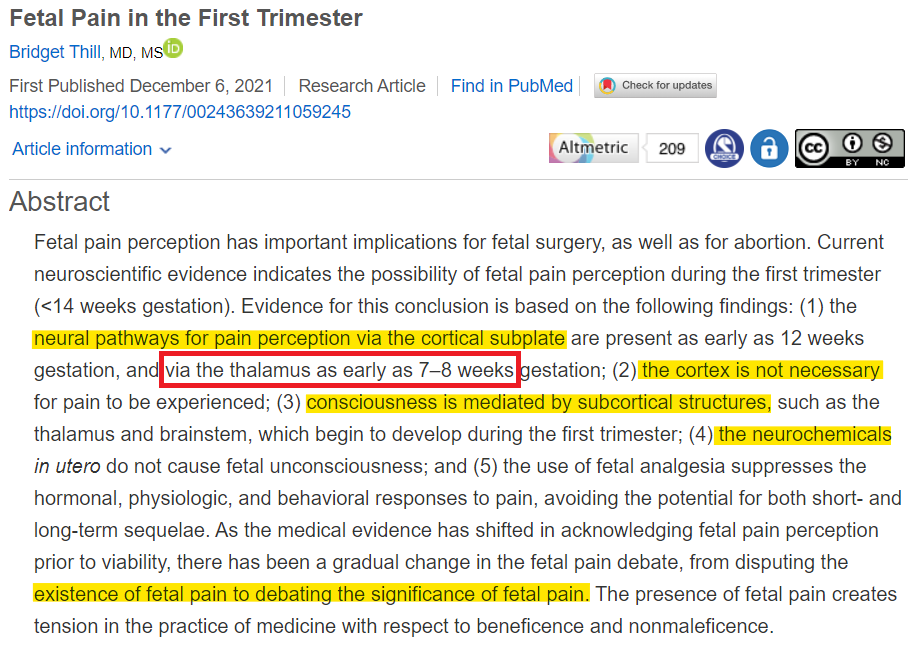Image resolution: width=922 pixels, height=653 pixels.
Task: Open the Article information dropdown
Action: click(x=92, y=149)
